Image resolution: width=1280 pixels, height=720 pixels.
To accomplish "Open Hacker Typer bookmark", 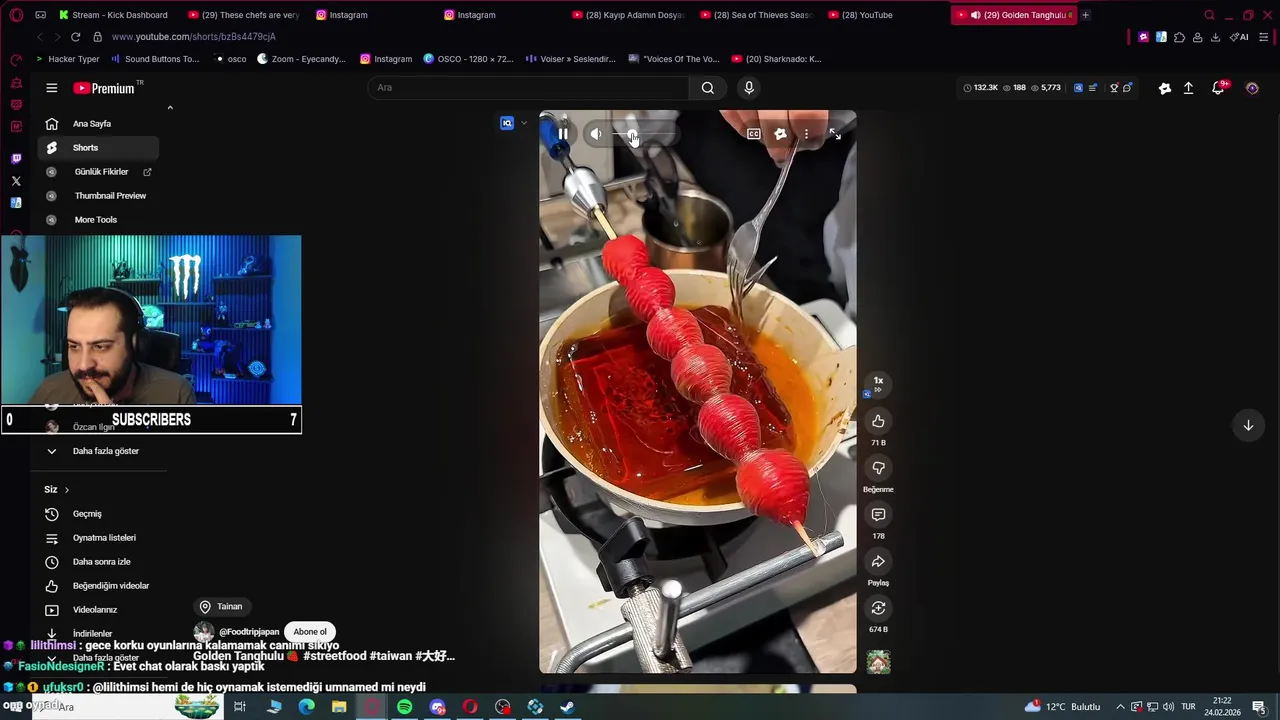I will (67, 59).
